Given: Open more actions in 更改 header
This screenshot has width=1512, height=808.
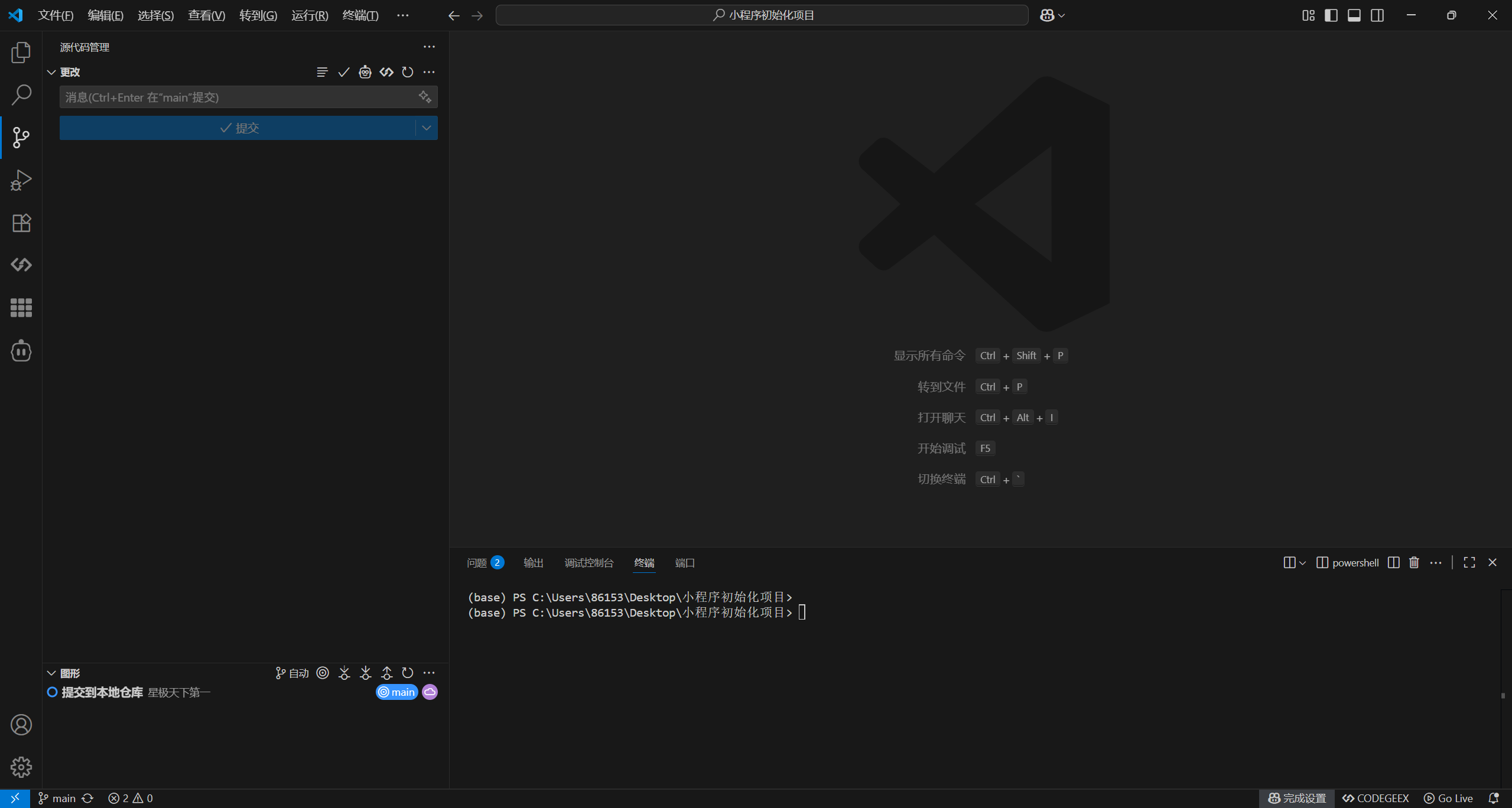Looking at the screenshot, I should (x=429, y=72).
